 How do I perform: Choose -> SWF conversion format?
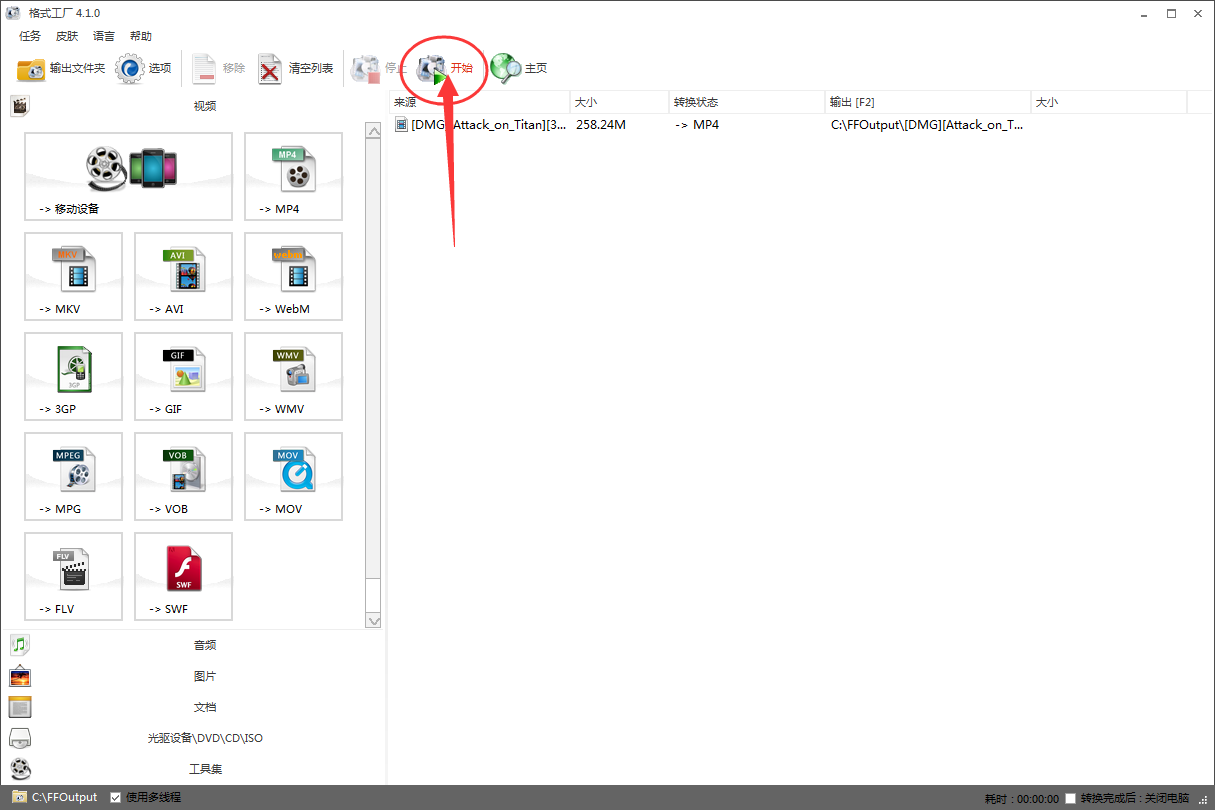click(183, 576)
